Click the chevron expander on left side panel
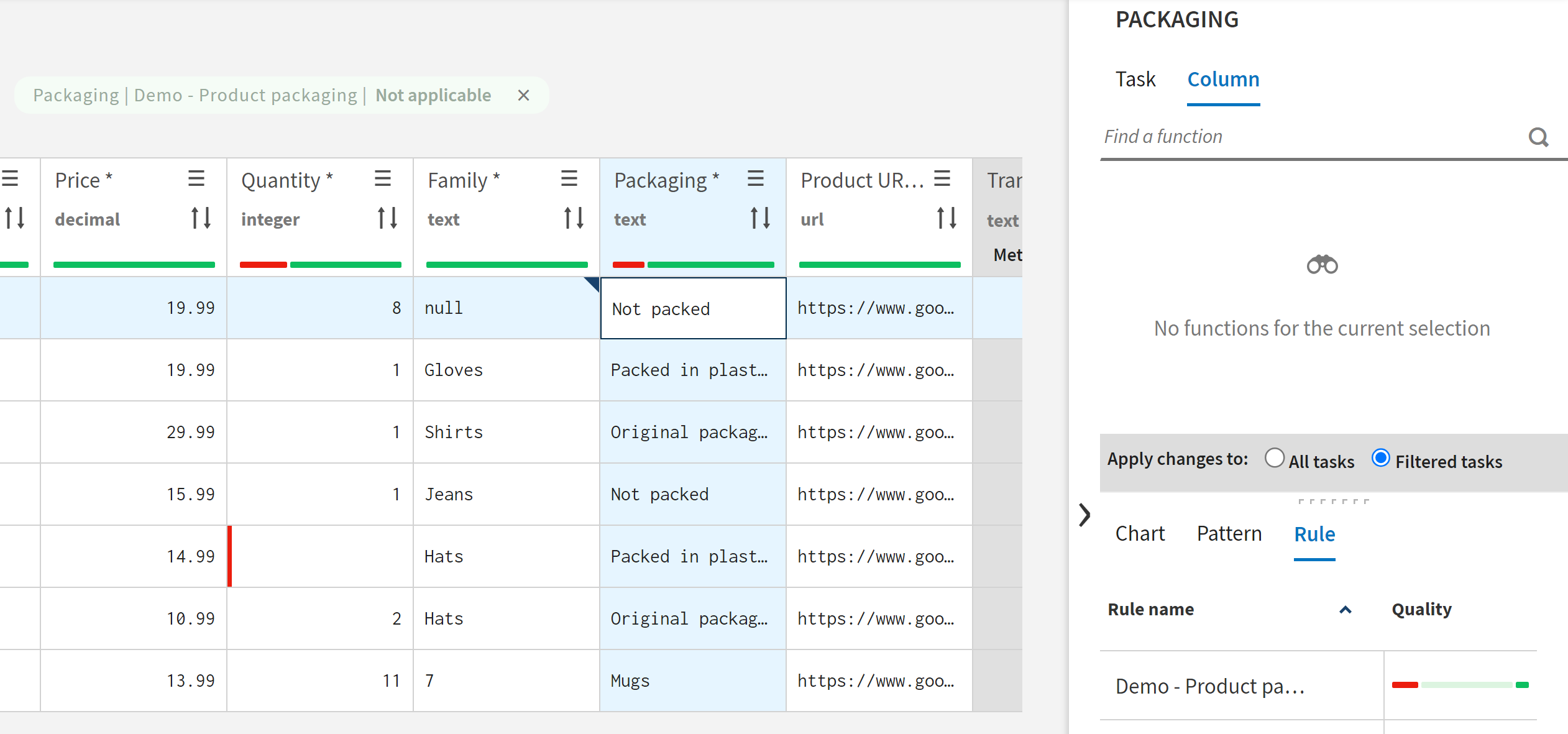This screenshot has height=734, width=1568. coord(1085,514)
